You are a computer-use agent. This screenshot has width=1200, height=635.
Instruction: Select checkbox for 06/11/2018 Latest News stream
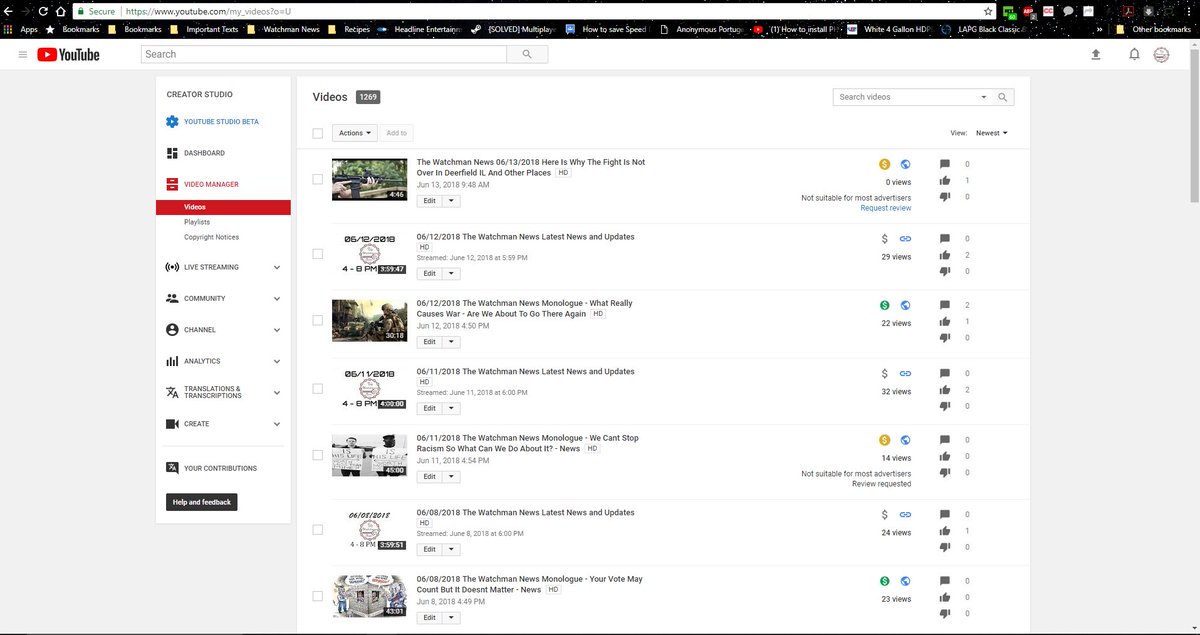point(318,388)
